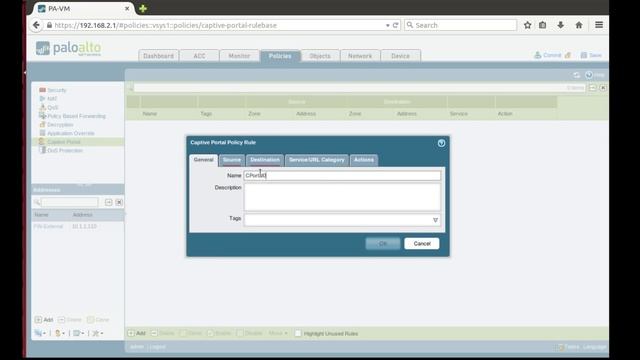Screen dimensions: 640x360
Task: Go to the Device main tab
Action: (x=400, y=56)
